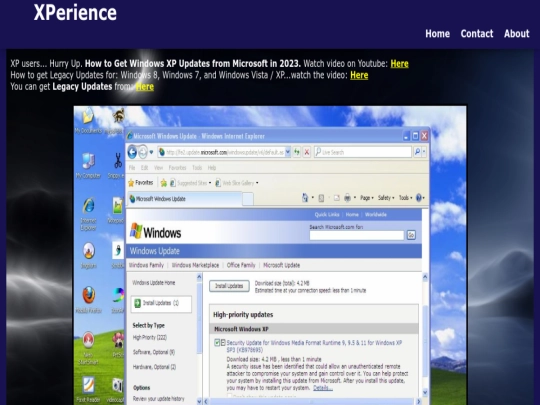This screenshot has width=540, height=405.
Task: Click Worldwide link in page header
Action: point(376,215)
